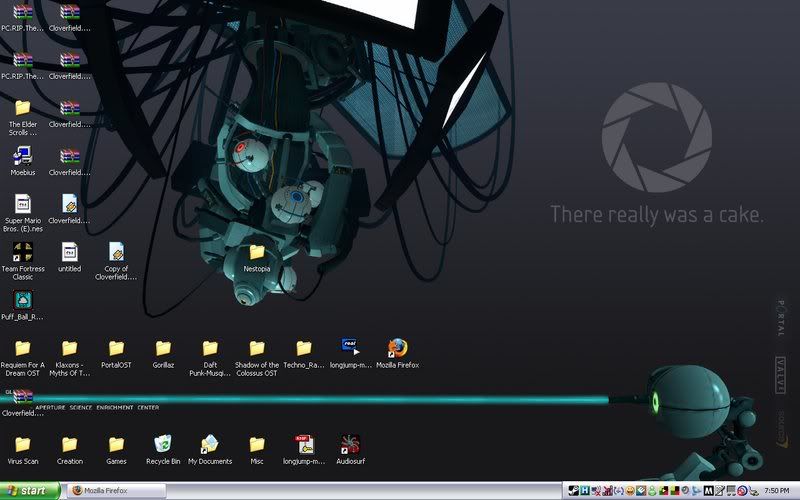
Task: Open the Mozilla Firefox desktop shortcut
Action: click(397, 348)
